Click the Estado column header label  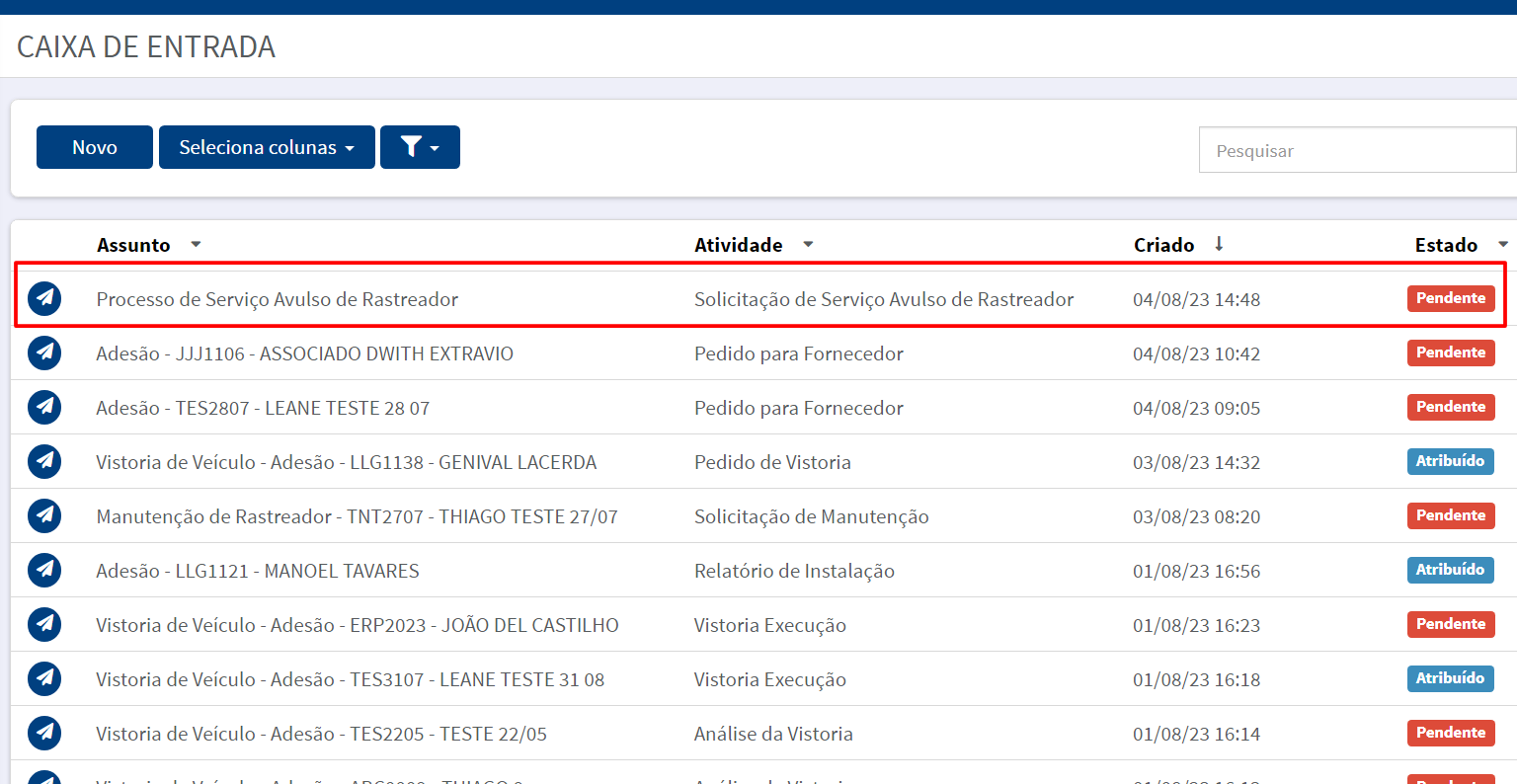point(1447,245)
